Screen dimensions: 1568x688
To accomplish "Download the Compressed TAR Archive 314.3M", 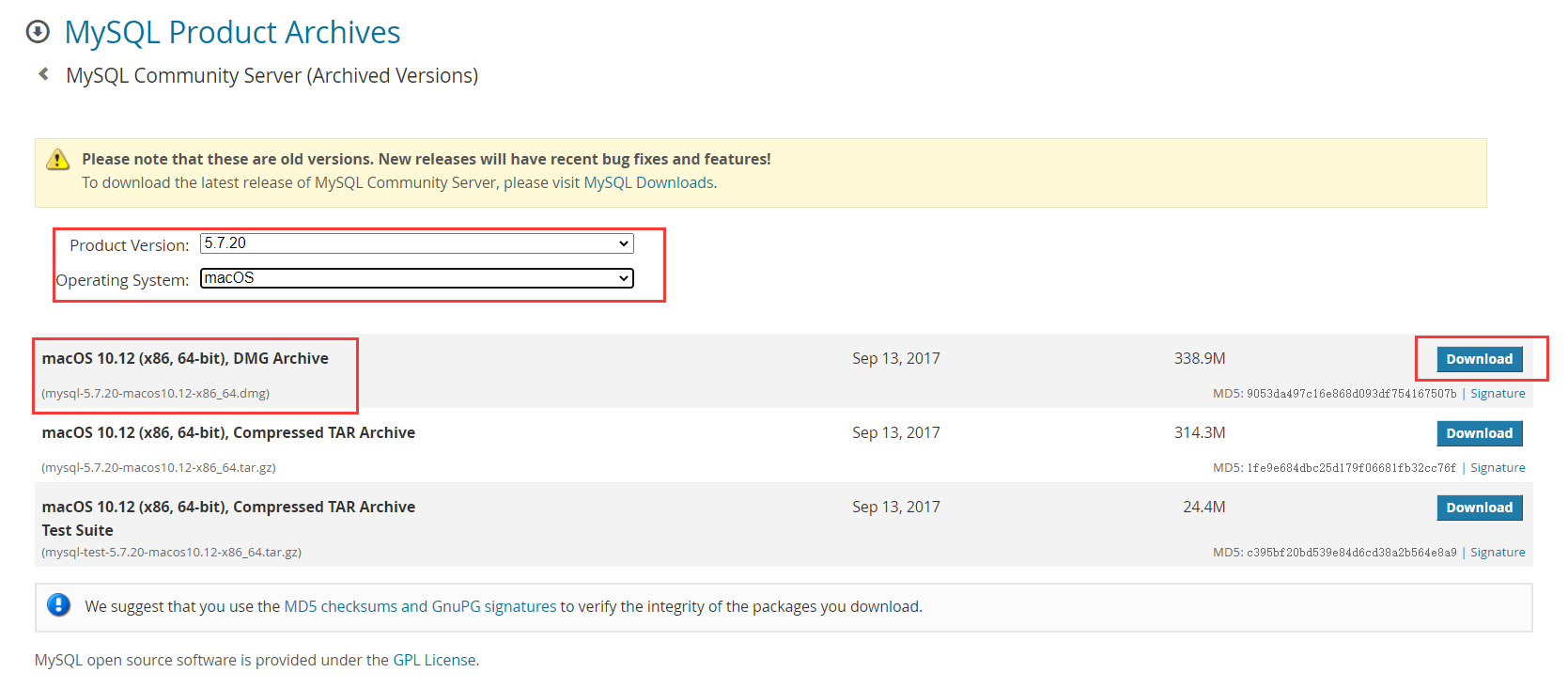I will click(x=1479, y=433).
